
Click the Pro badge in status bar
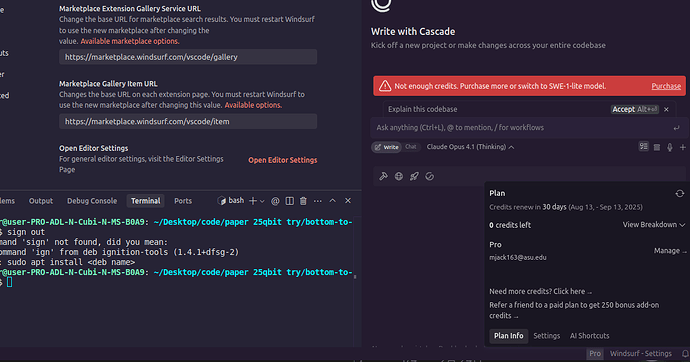point(595,354)
